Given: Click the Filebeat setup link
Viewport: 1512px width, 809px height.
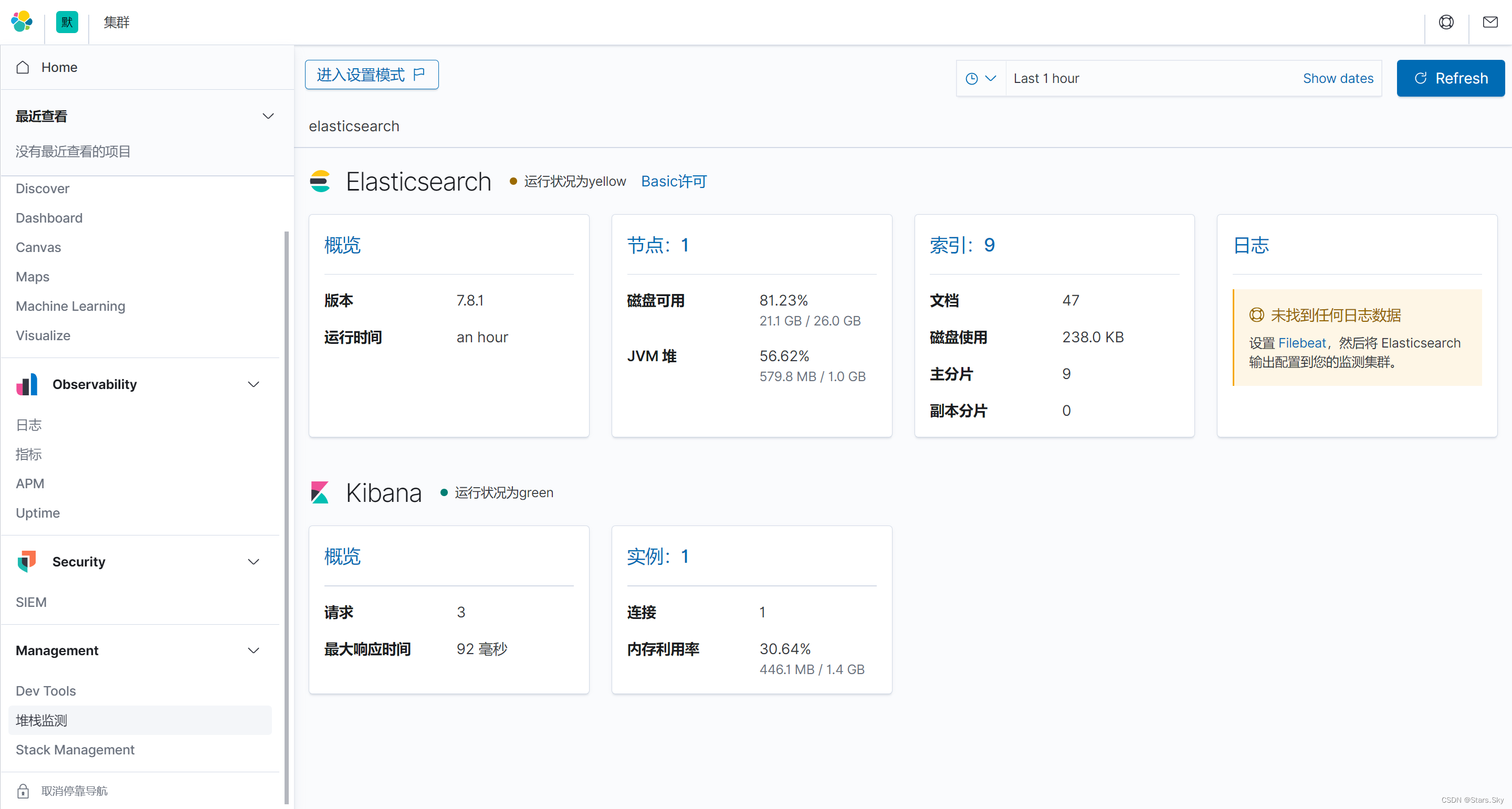Looking at the screenshot, I should (1302, 343).
